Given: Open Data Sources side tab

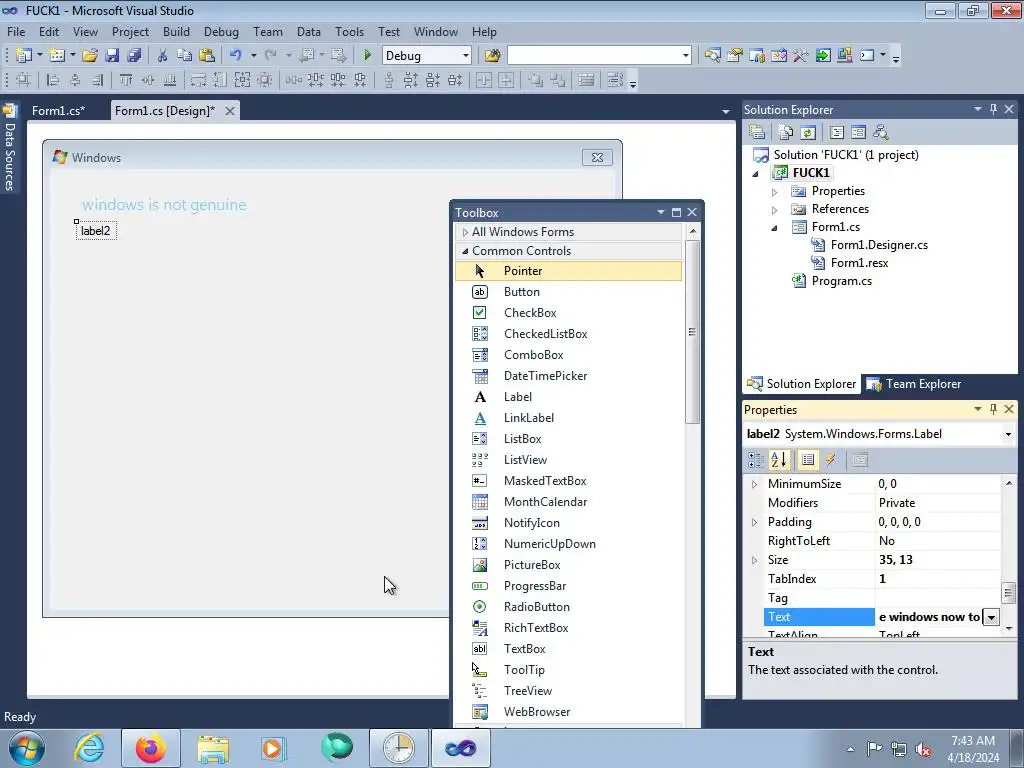Looking at the screenshot, I should tap(9, 149).
